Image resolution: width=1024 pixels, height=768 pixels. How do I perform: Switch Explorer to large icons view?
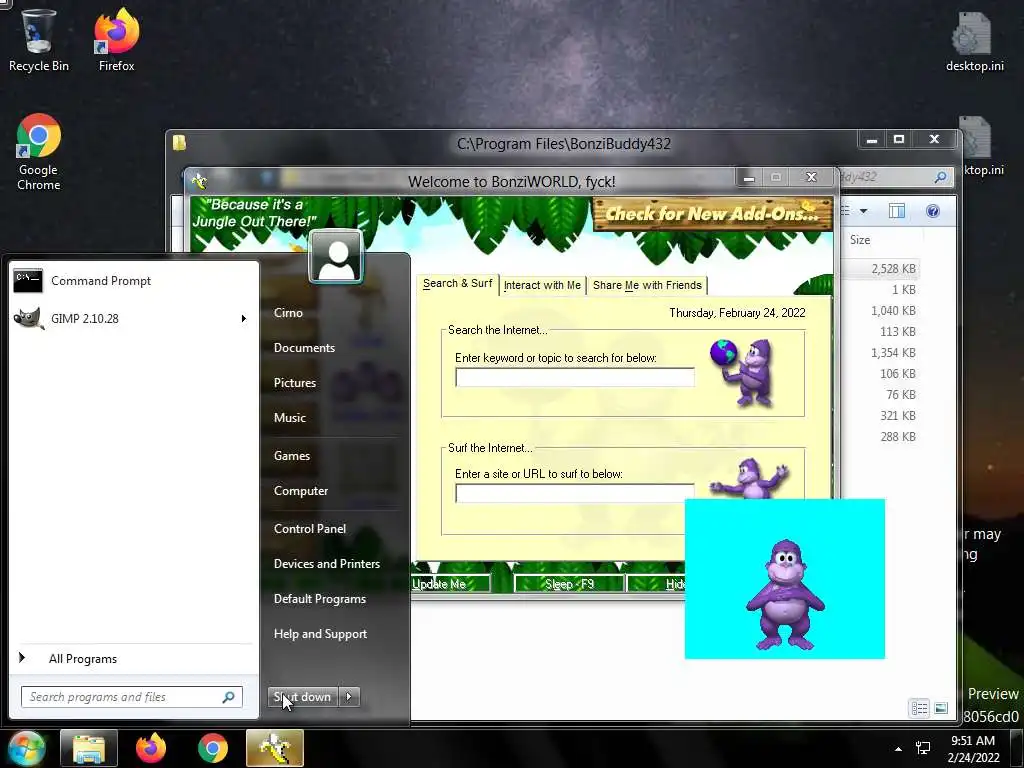coord(941,709)
